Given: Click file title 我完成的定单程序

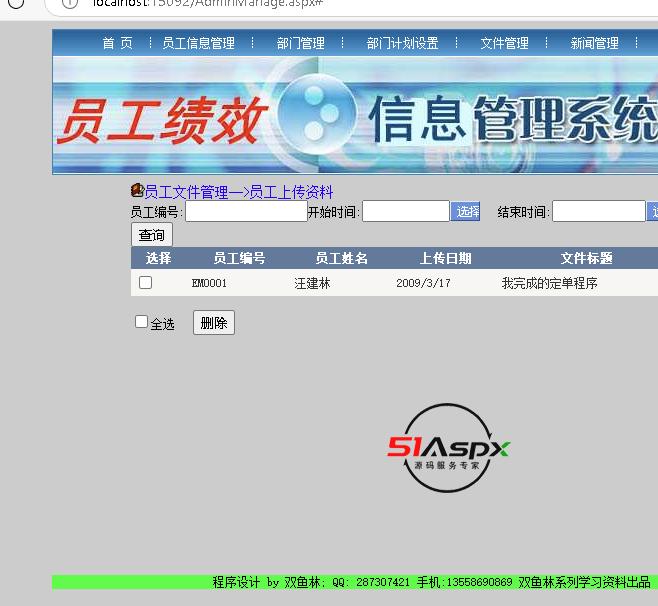Looking at the screenshot, I should pyautogui.click(x=549, y=283).
